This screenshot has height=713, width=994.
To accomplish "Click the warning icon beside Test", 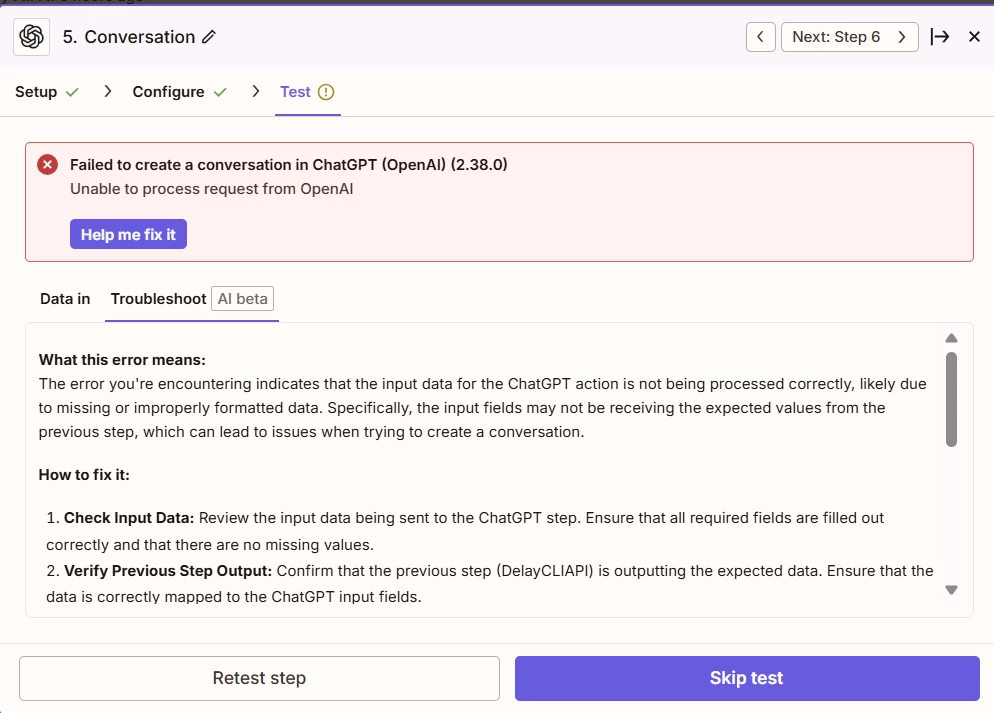I will point(326,92).
